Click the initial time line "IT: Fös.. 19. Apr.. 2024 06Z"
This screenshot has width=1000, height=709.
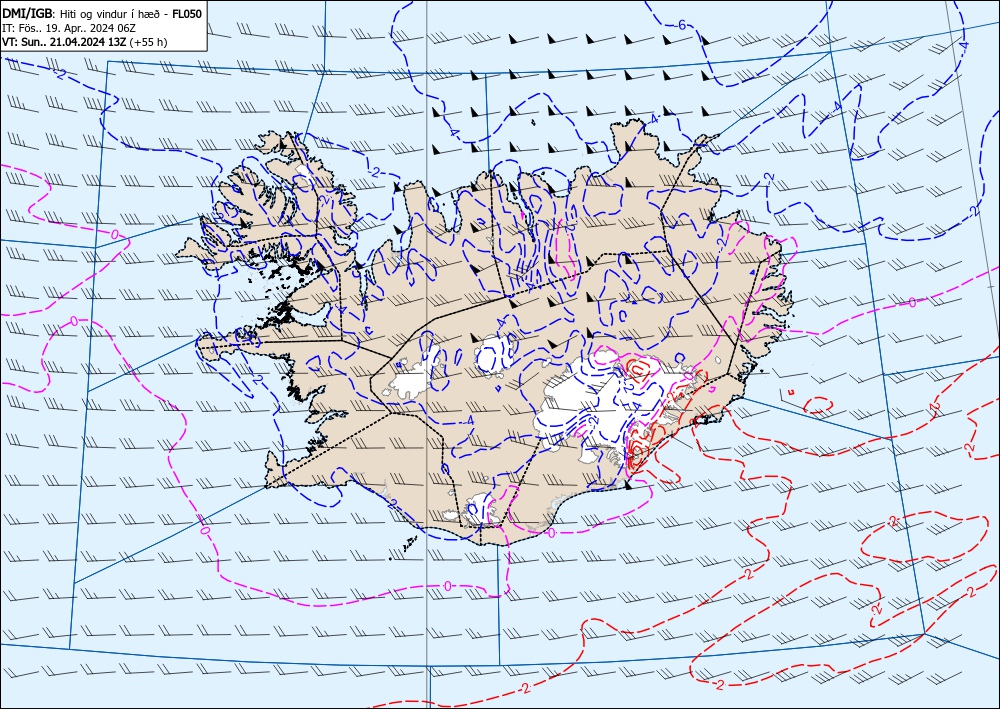click(x=69, y=28)
